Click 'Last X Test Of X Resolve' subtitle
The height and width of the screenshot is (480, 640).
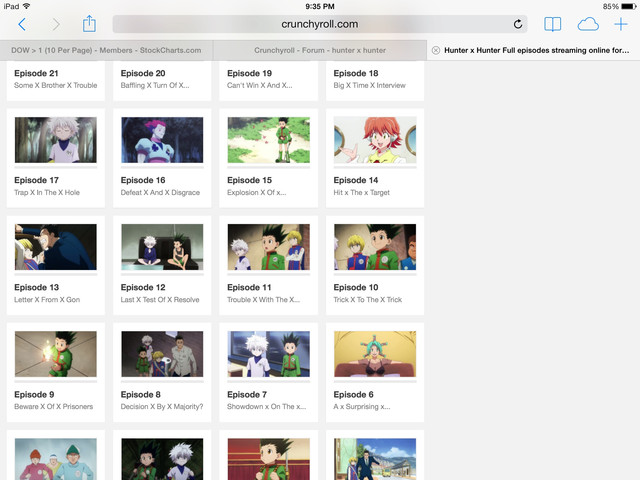click(160, 300)
